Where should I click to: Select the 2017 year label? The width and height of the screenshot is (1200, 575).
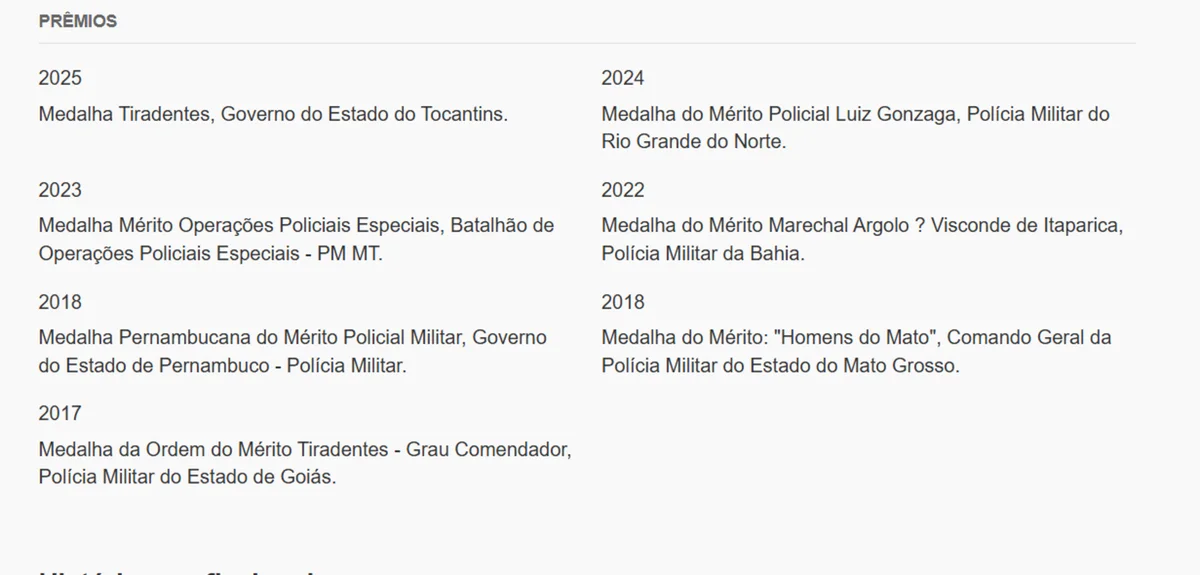point(60,413)
